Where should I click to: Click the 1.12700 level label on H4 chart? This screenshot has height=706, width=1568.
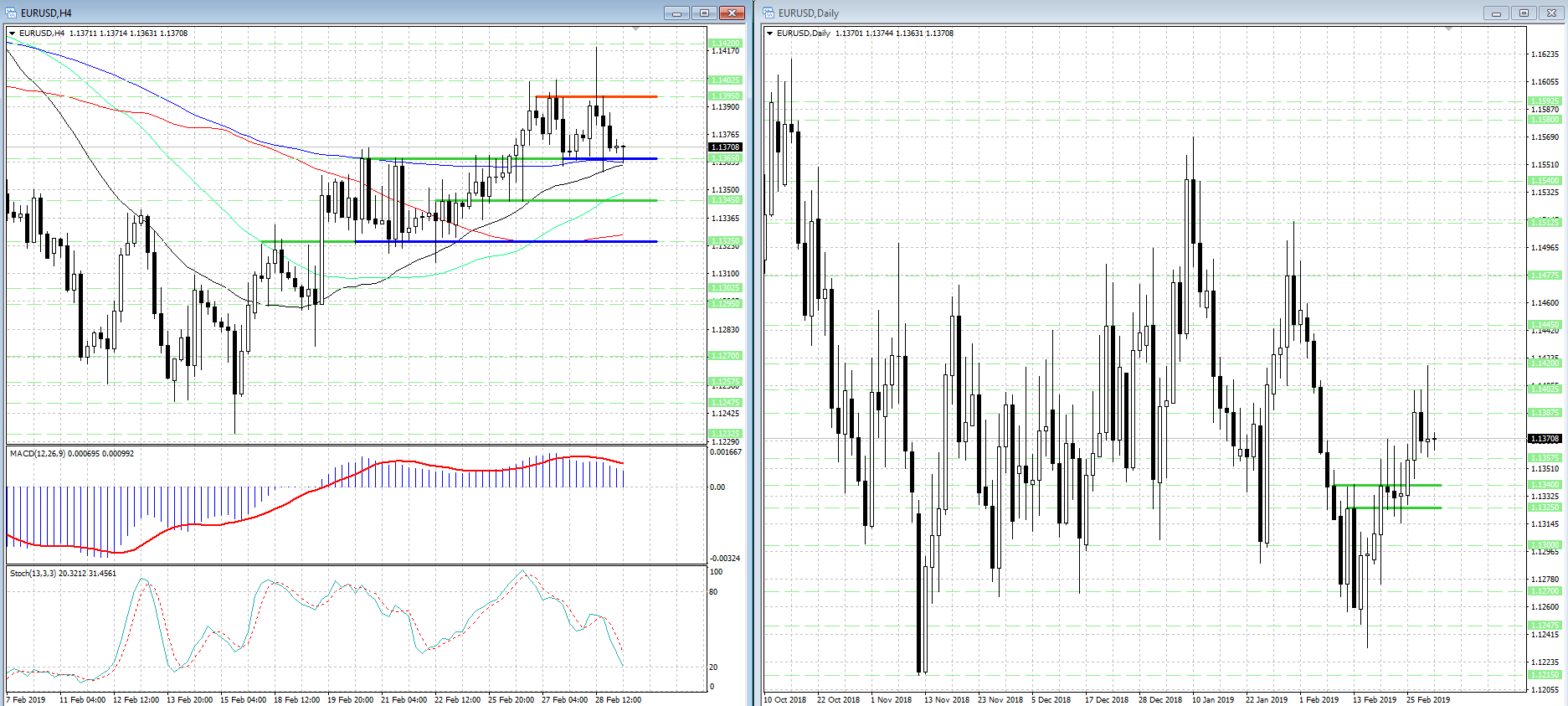[725, 356]
